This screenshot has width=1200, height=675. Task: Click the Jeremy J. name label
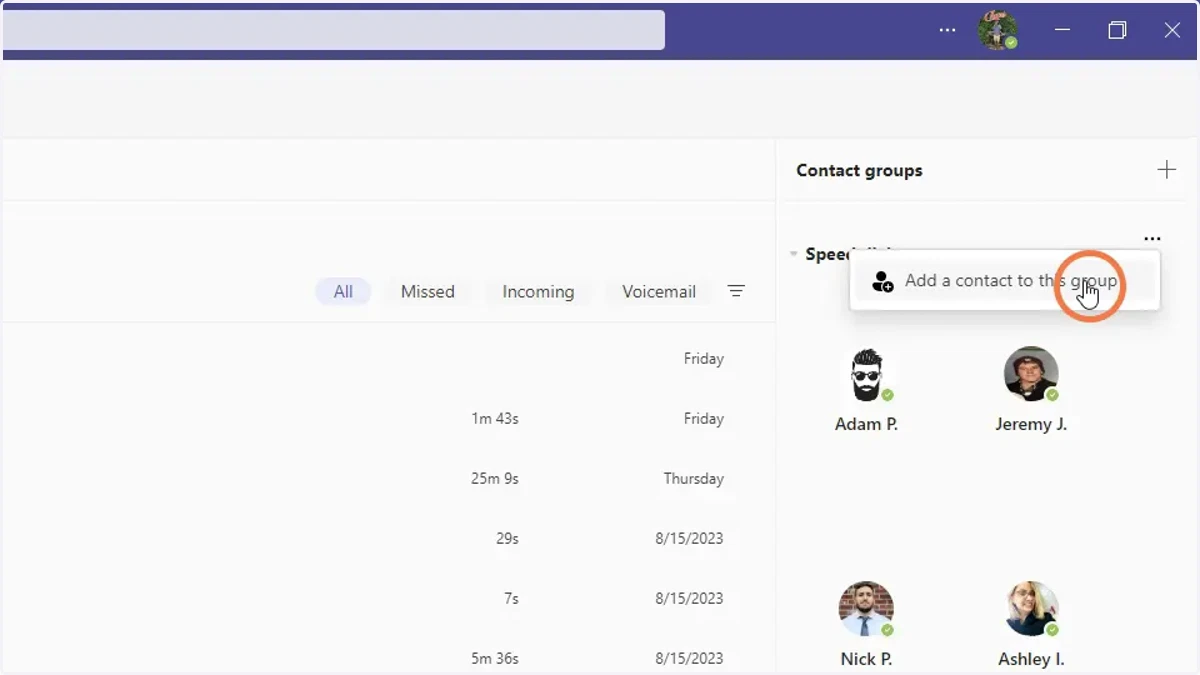[1031, 424]
